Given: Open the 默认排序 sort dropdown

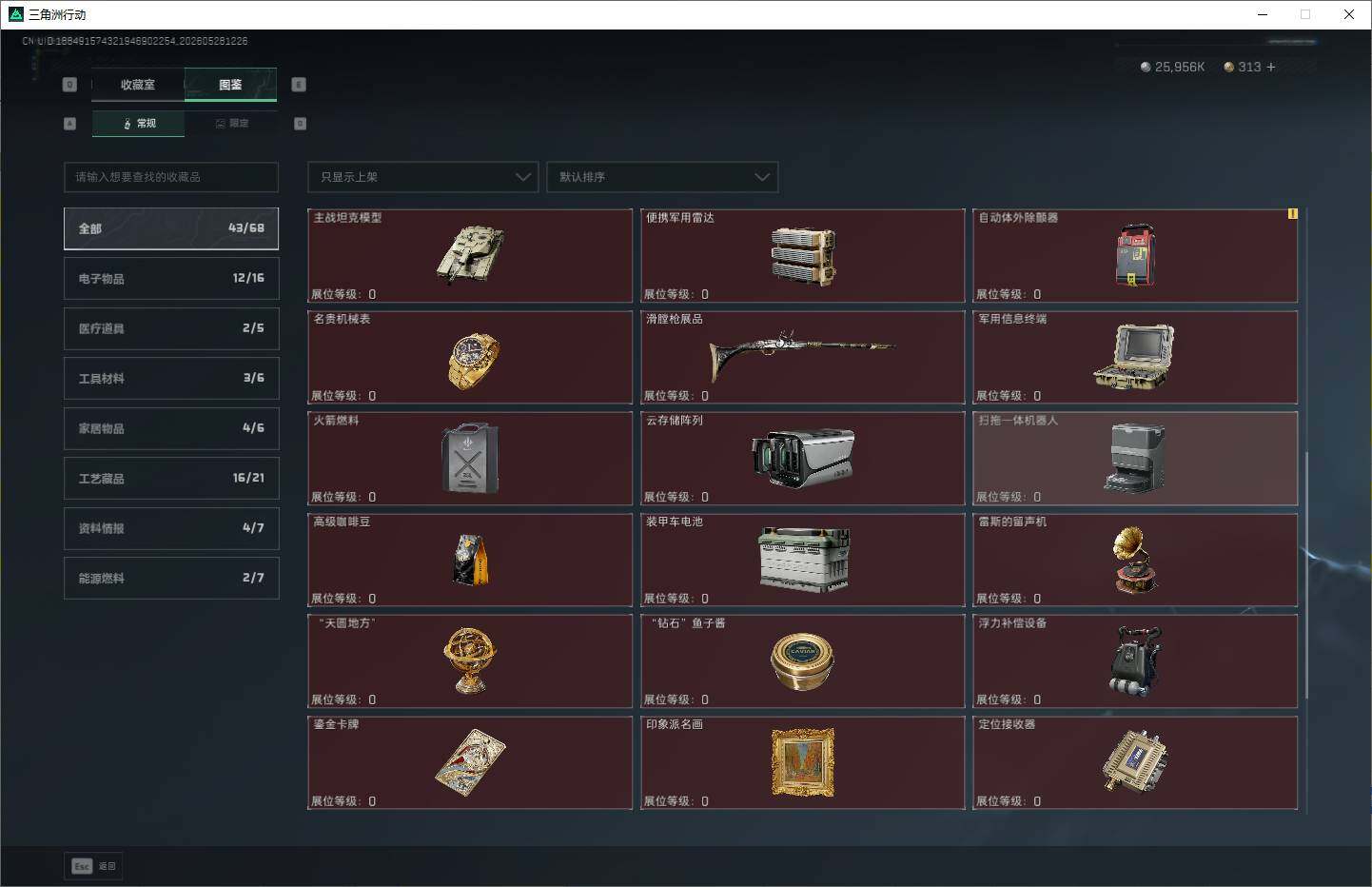Looking at the screenshot, I should tap(662, 177).
